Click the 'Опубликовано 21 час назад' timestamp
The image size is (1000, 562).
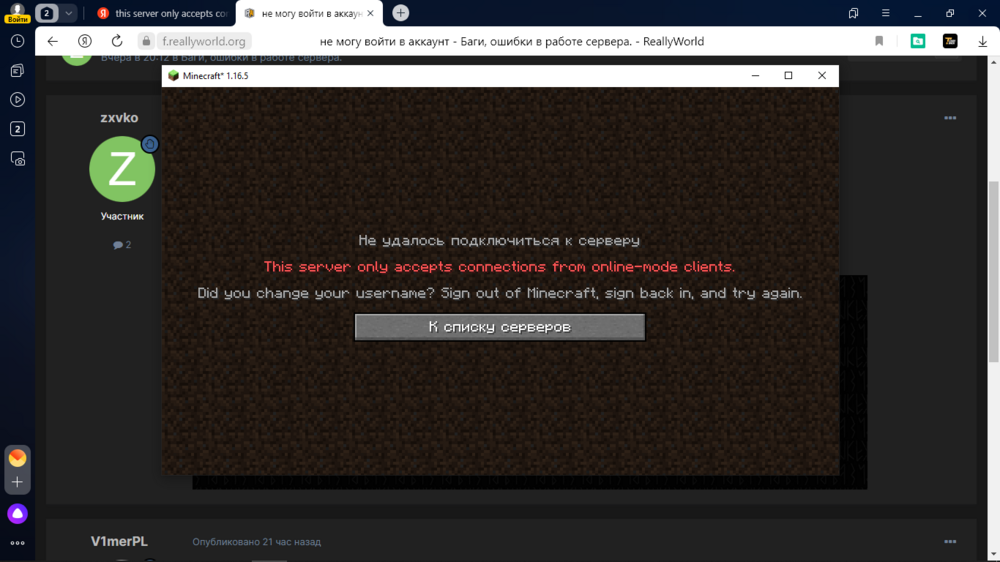(256, 542)
